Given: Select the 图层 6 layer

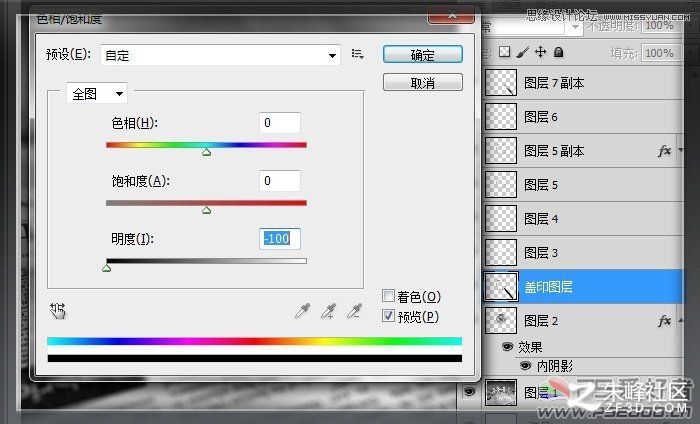Looking at the screenshot, I should click(583, 116).
